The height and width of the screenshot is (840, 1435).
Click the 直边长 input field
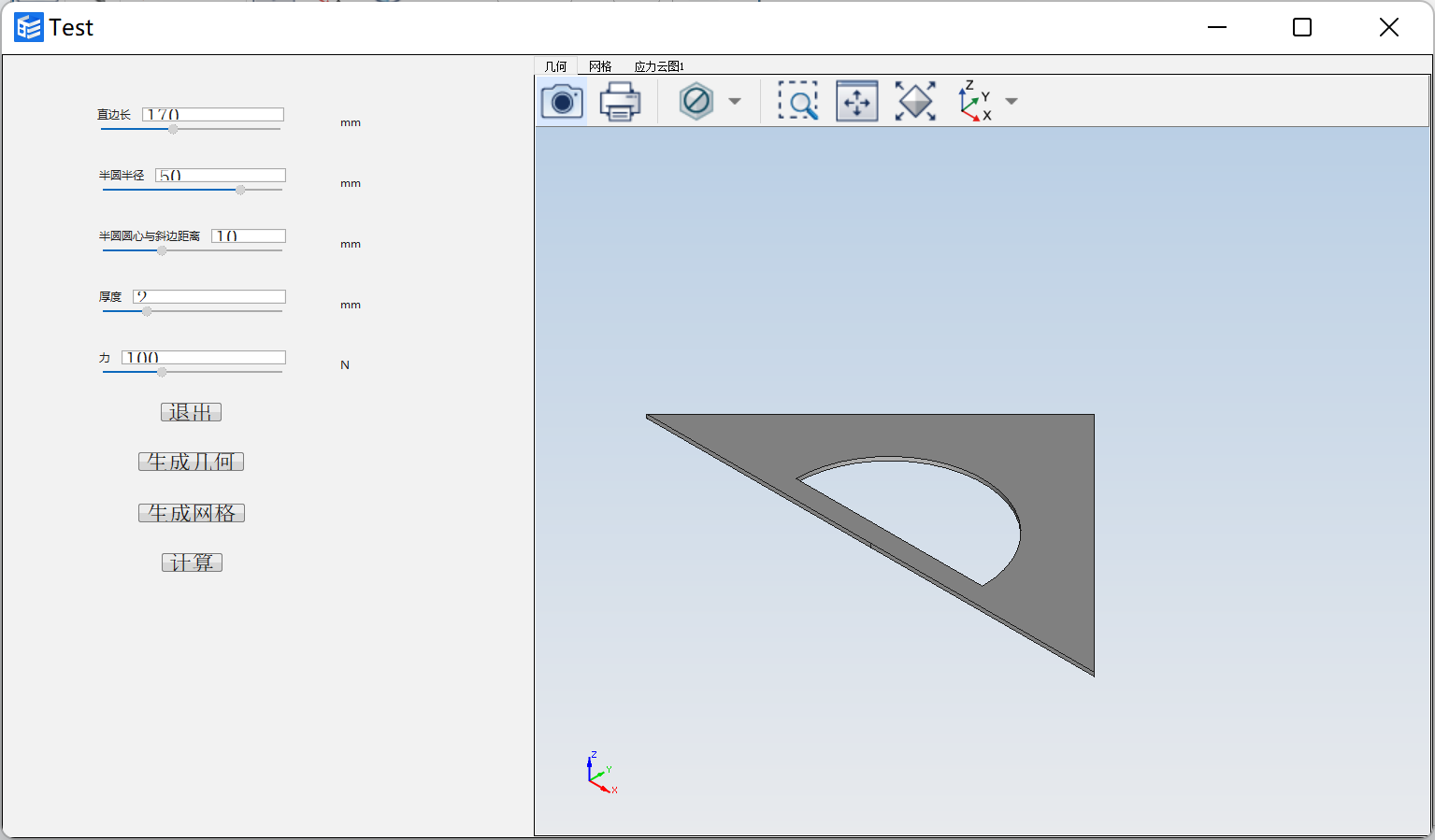(213, 114)
